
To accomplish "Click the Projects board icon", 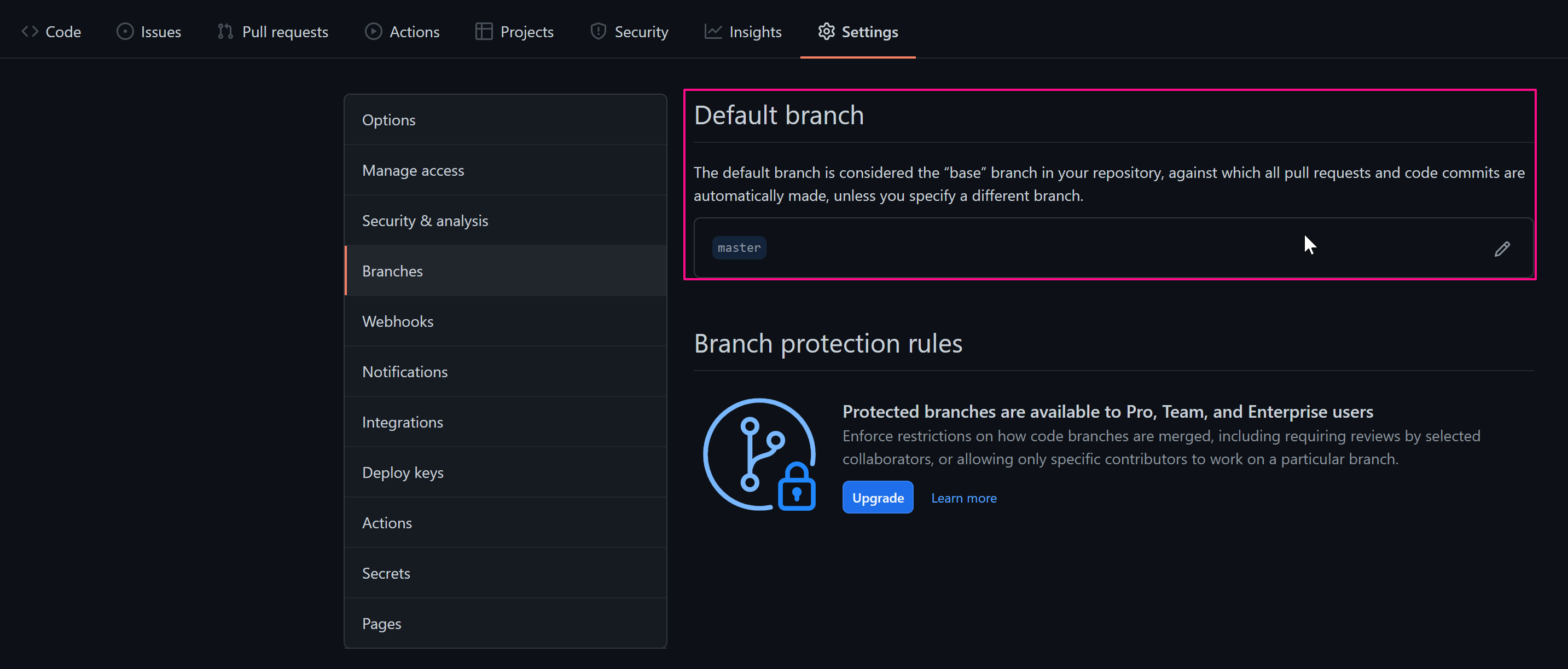I will pos(484,32).
